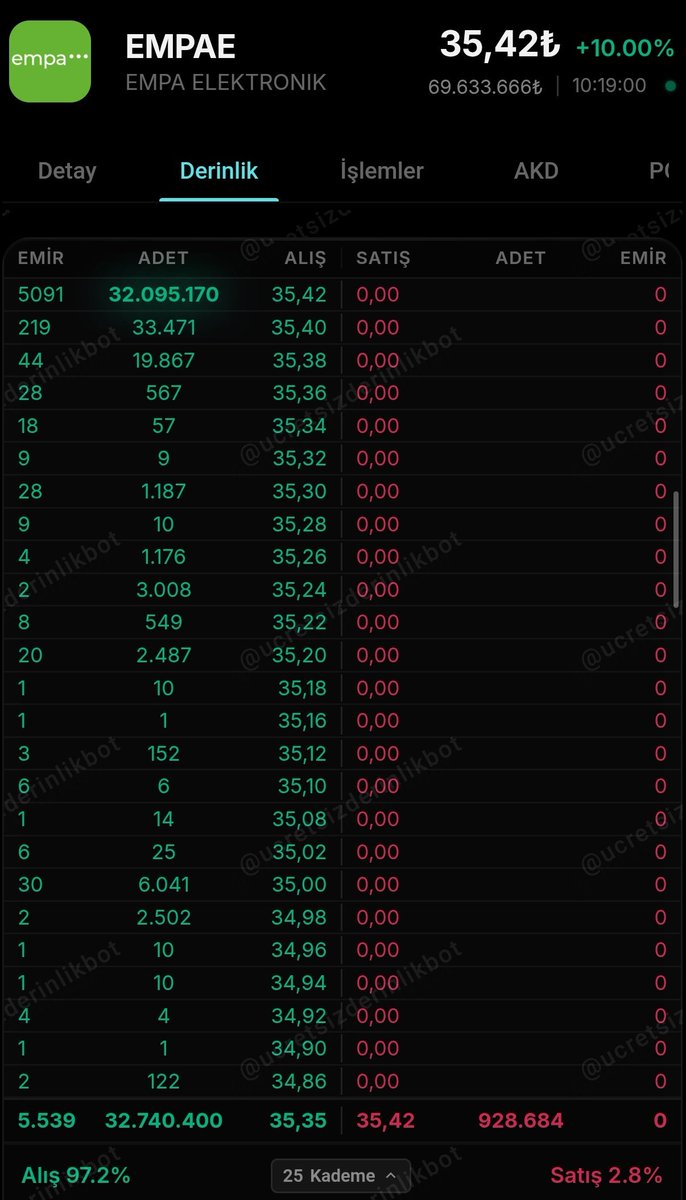This screenshot has height=1200, width=686.
Task: Tap the 1.176 quantity cell
Action: pyautogui.click(x=164, y=557)
